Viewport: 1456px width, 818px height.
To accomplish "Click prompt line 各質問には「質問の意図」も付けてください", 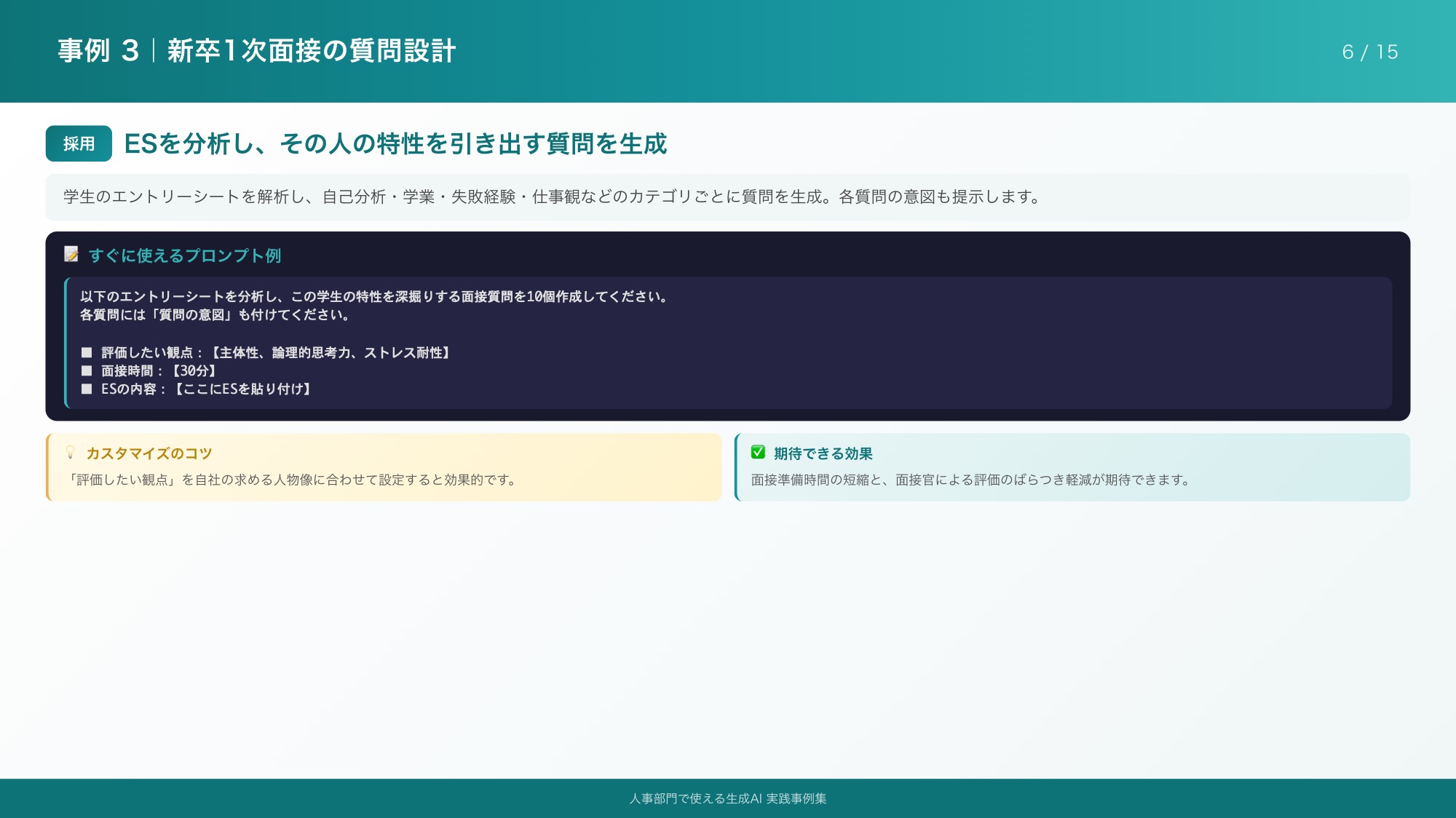I will click(215, 314).
